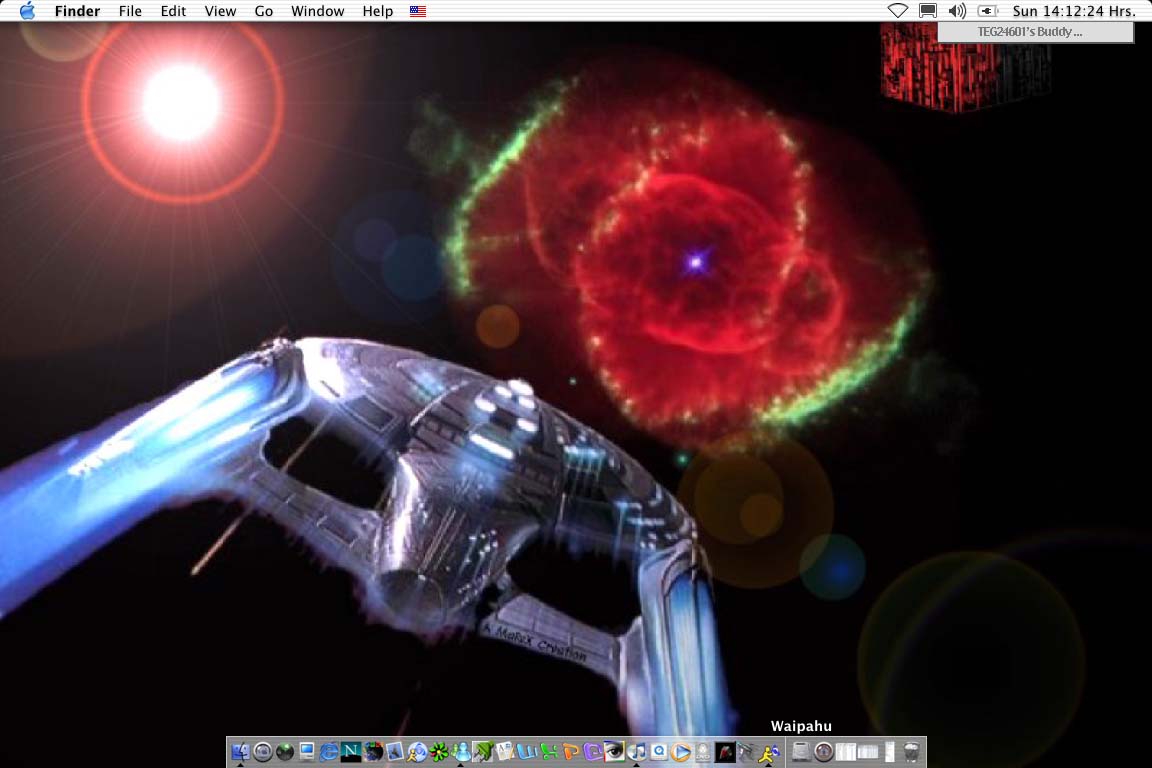Viewport: 1152px width, 768px height.
Task: Open the newspaper-style Dock icon
Action: coord(505,752)
